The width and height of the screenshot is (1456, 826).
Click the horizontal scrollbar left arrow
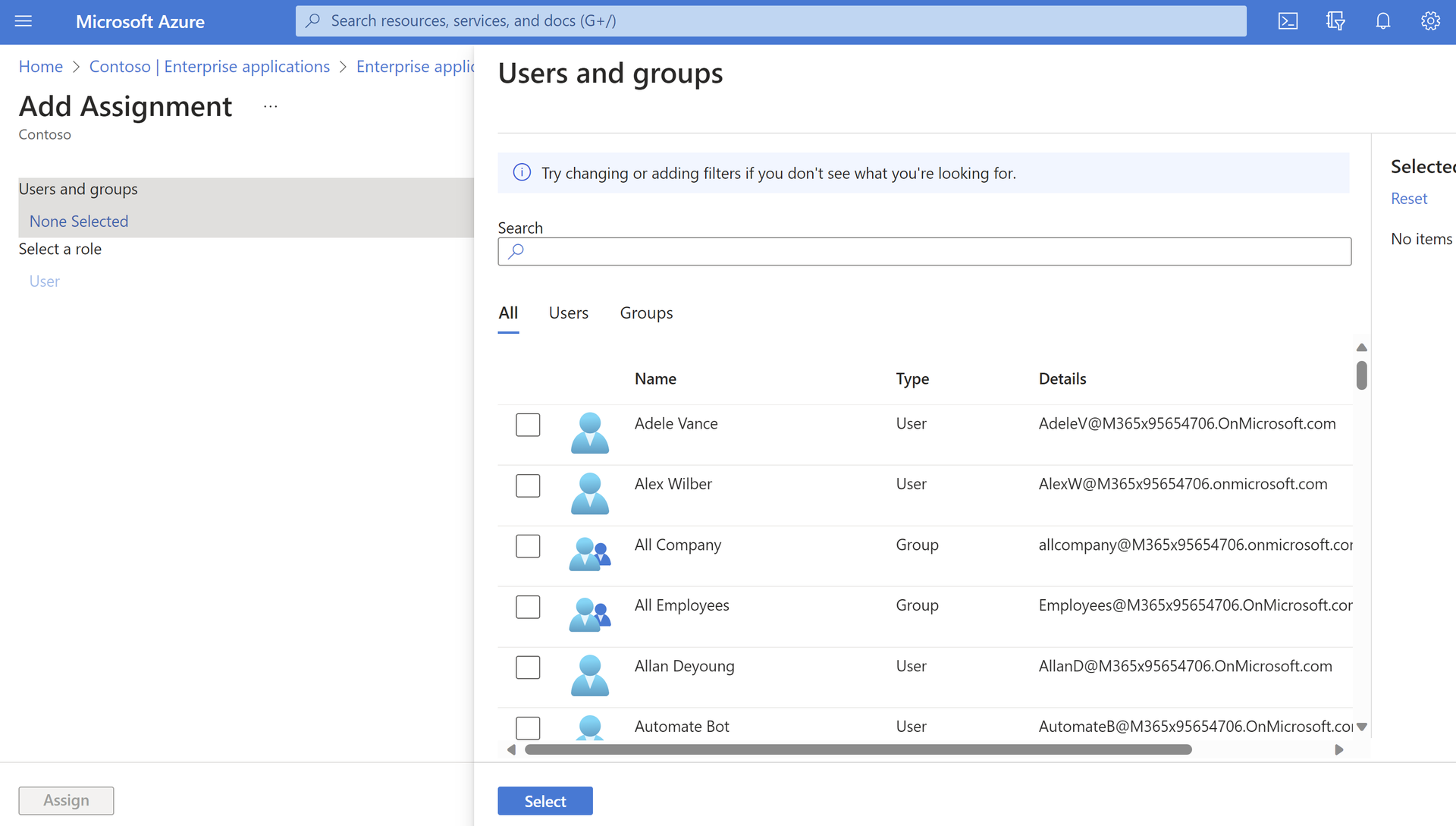(x=511, y=749)
